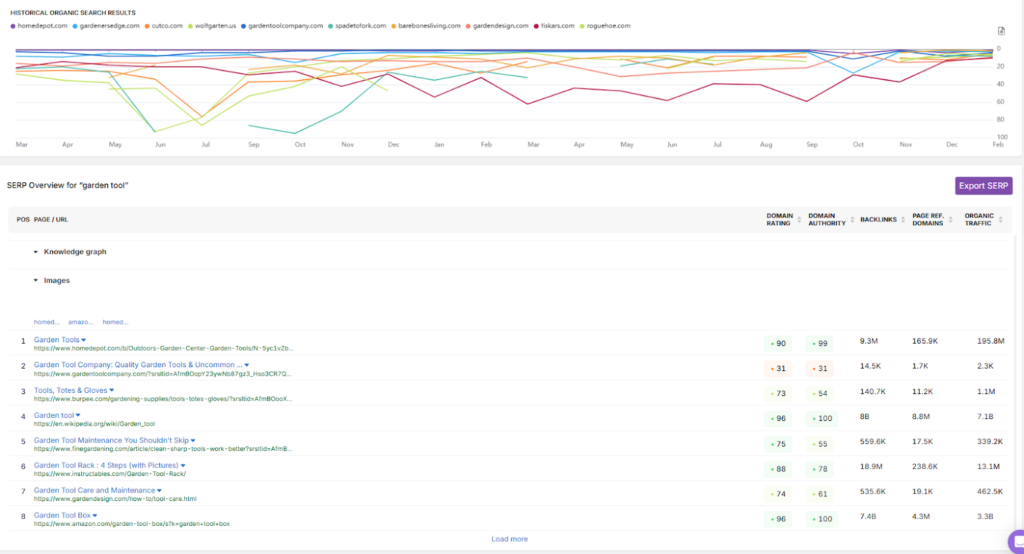Toggle roguehoe.com legend entry
Image resolution: width=1024 pixels, height=554 pixels.
(x=605, y=26)
